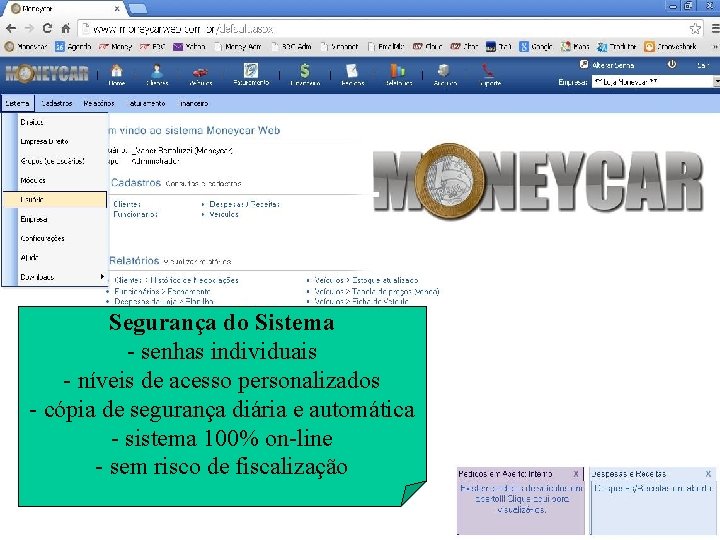Click the Funcionários link under Cadastros
This screenshot has height=540, width=720.
coord(135,214)
